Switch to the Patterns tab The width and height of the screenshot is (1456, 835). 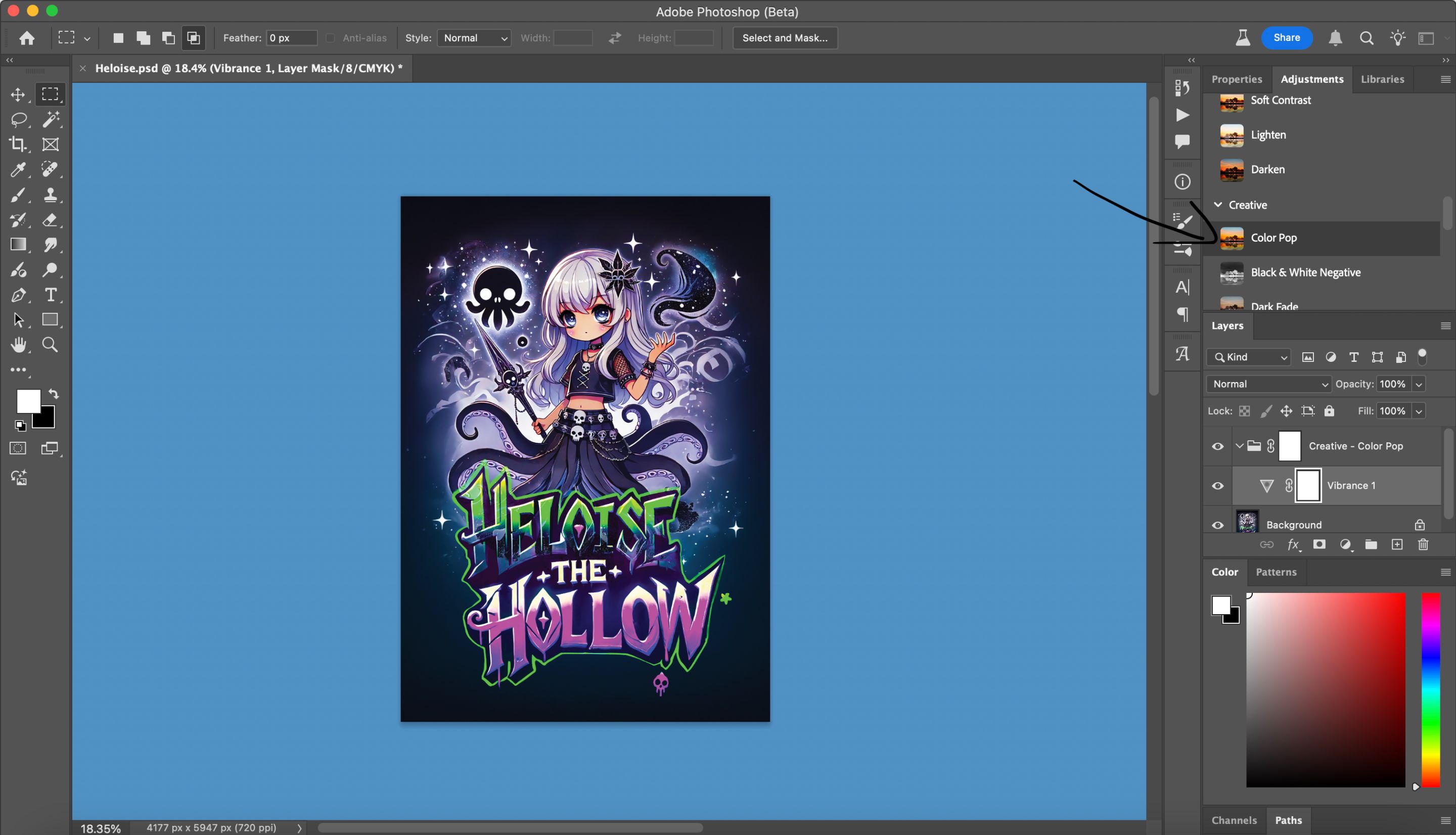coord(1276,572)
